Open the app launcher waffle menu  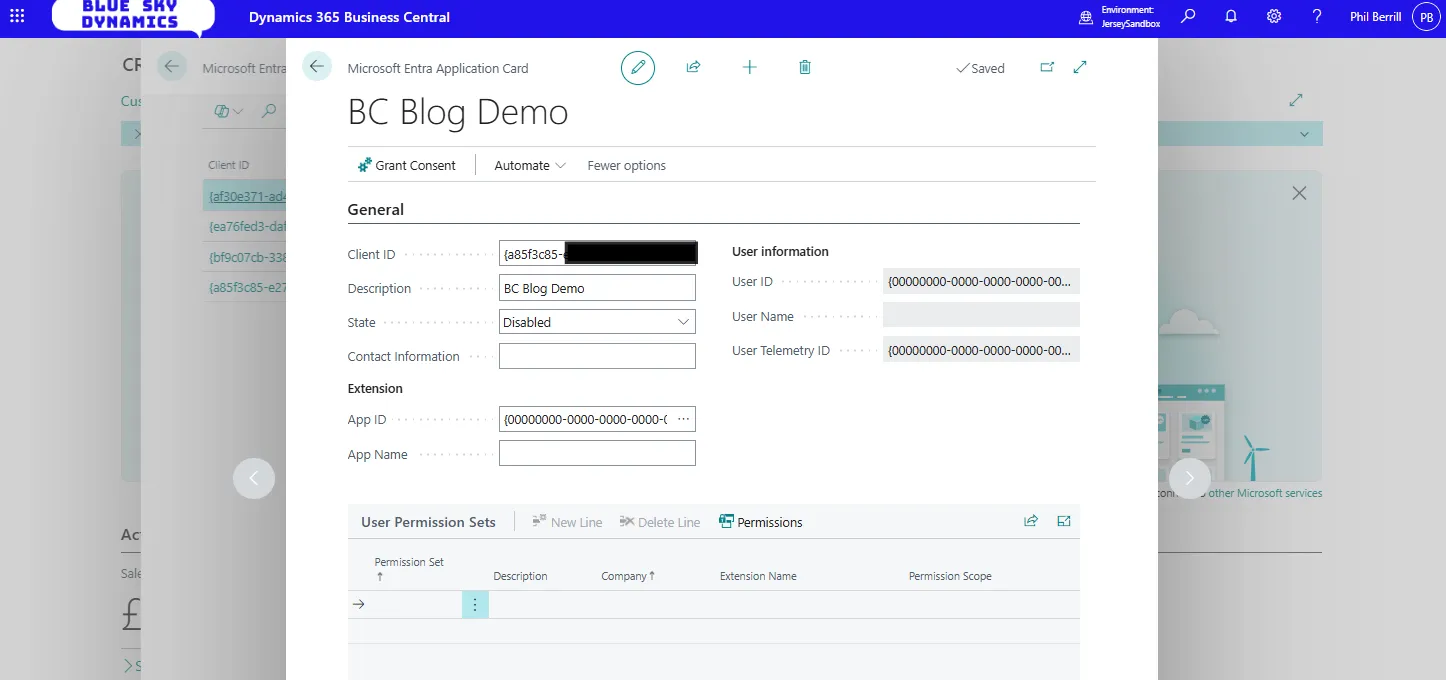coord(17,16)
